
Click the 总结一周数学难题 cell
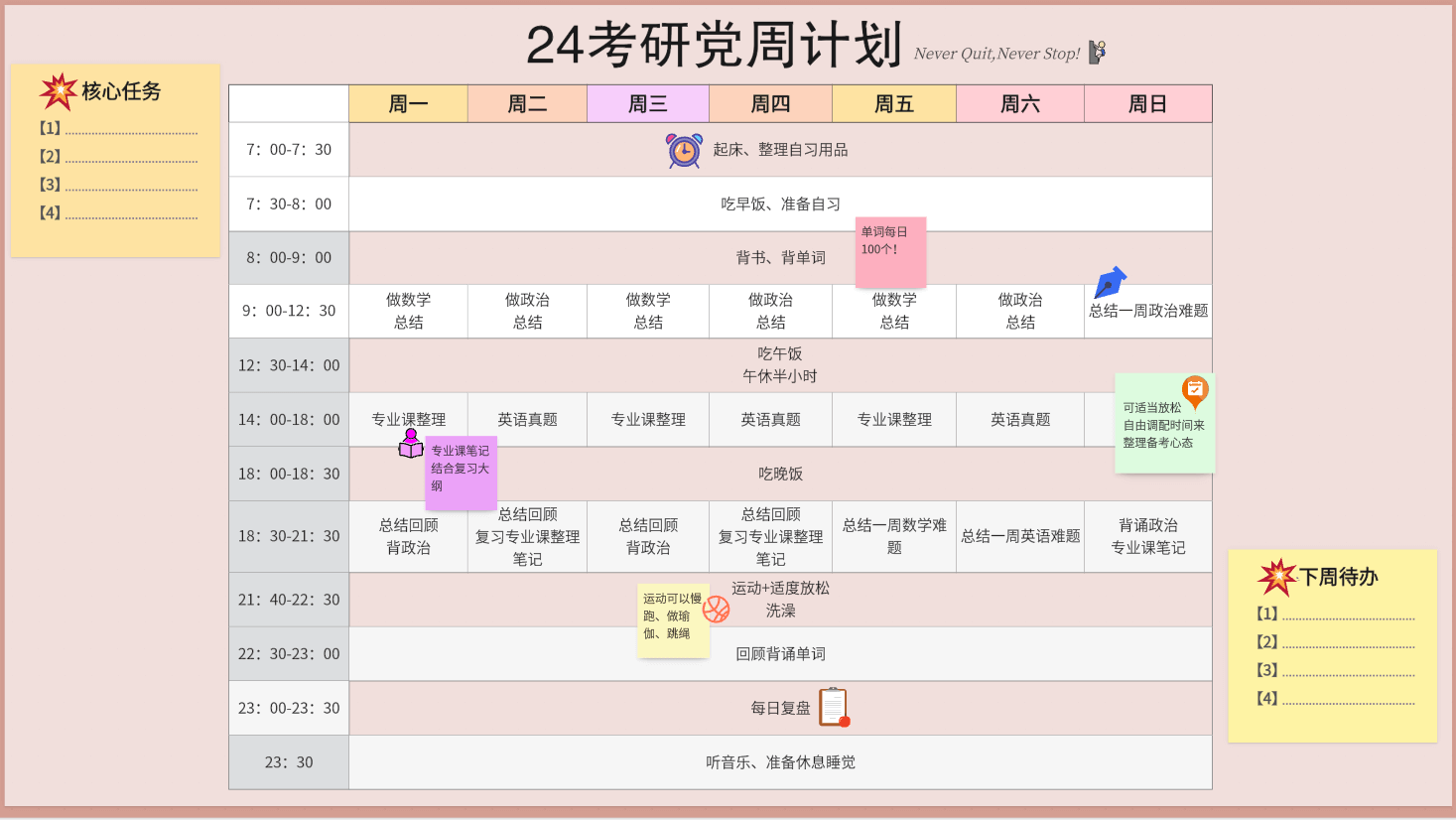[x=894, y=536]
